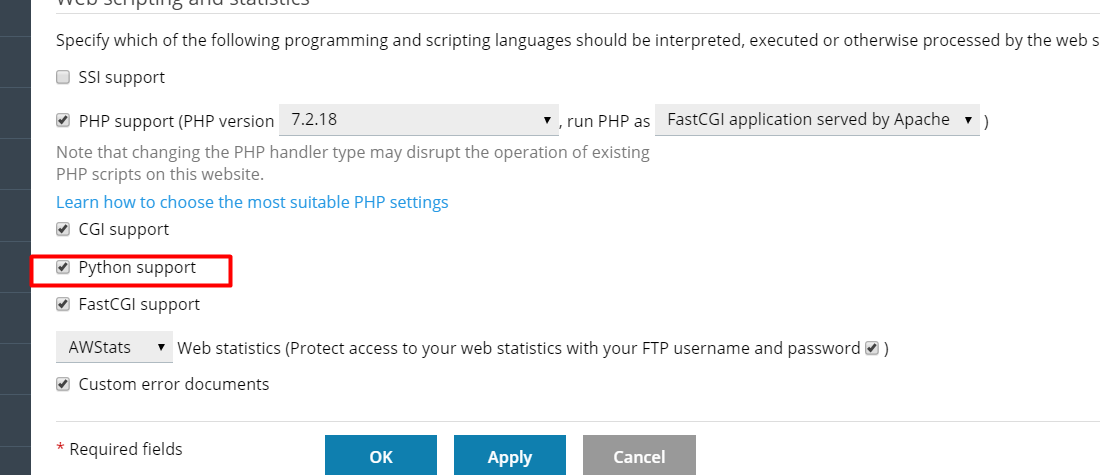Viewport: 1100px width, 475px height.
Task: Click the 'Custom error documents' label text
Action: click(x=174, y=384)
